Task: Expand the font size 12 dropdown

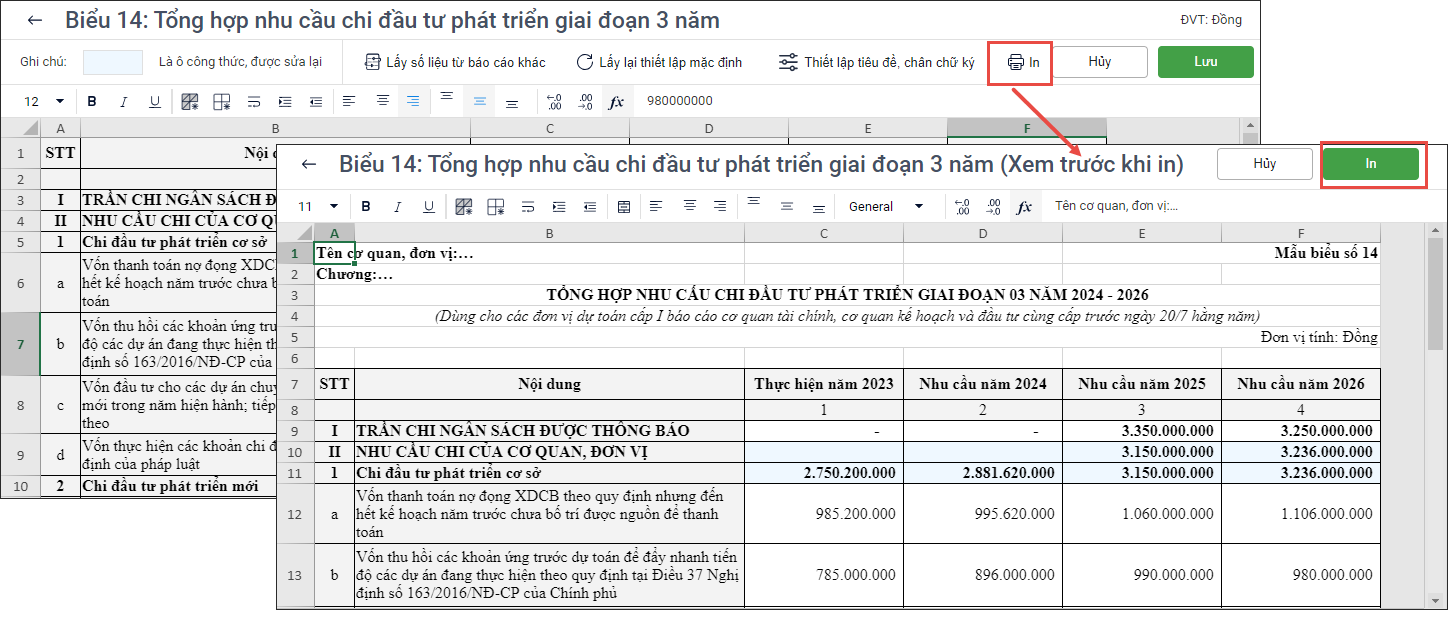Action: point(59,102)
